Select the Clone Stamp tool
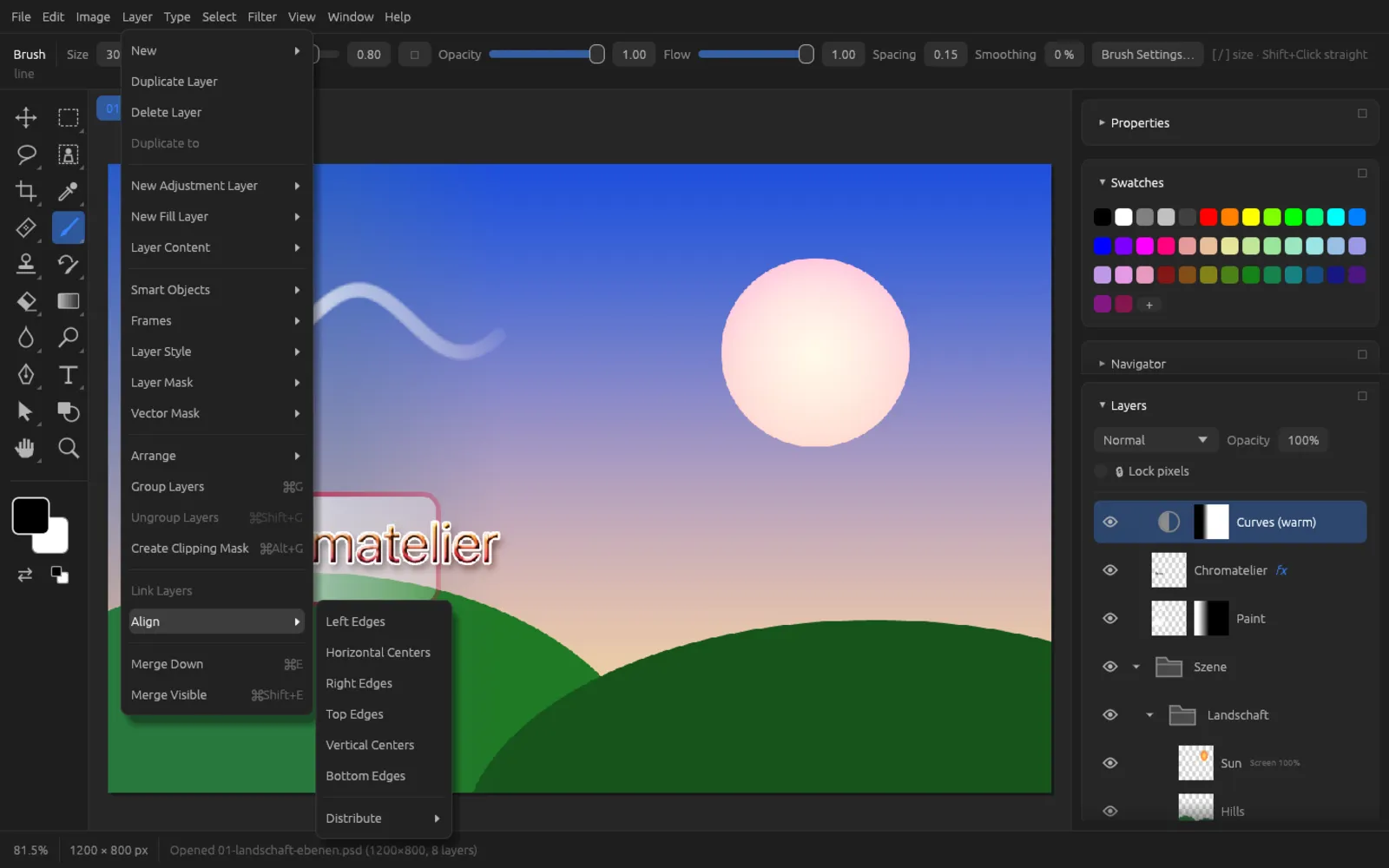Viewport: 1389px width, 868px height. pyautogui.click(x=26, y=264)
